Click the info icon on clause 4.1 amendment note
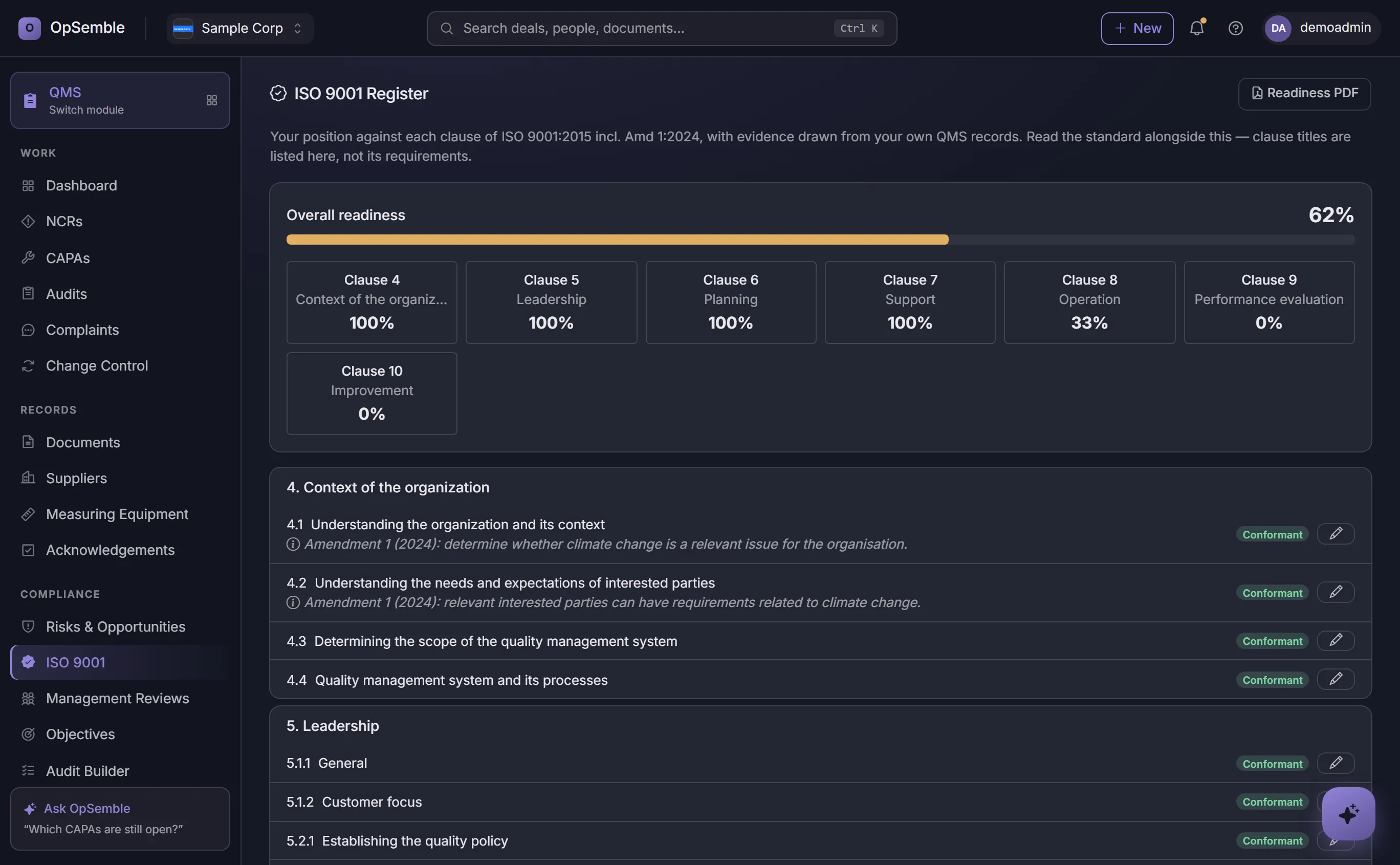Image resolution: width=1400 pixels, height=865 pixels. pyautogui.click(x=293, y=544)
